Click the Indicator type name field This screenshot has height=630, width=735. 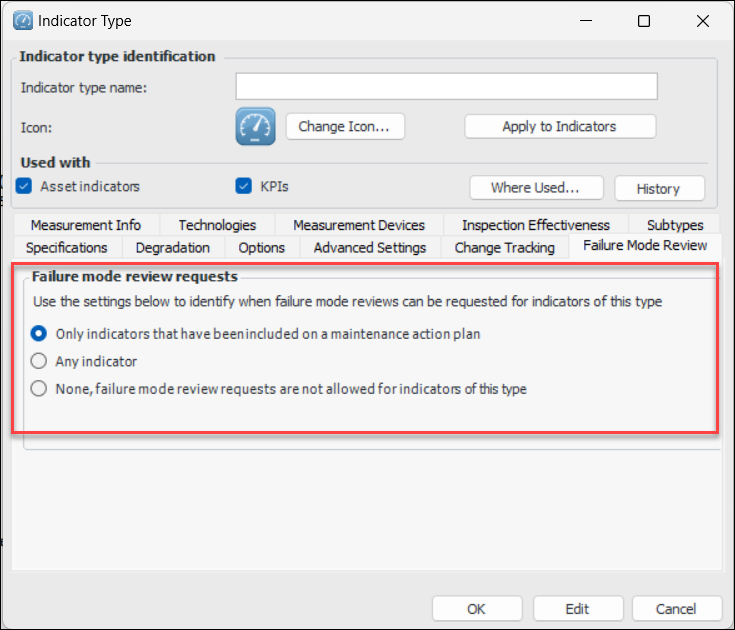[x=446, y=87]
